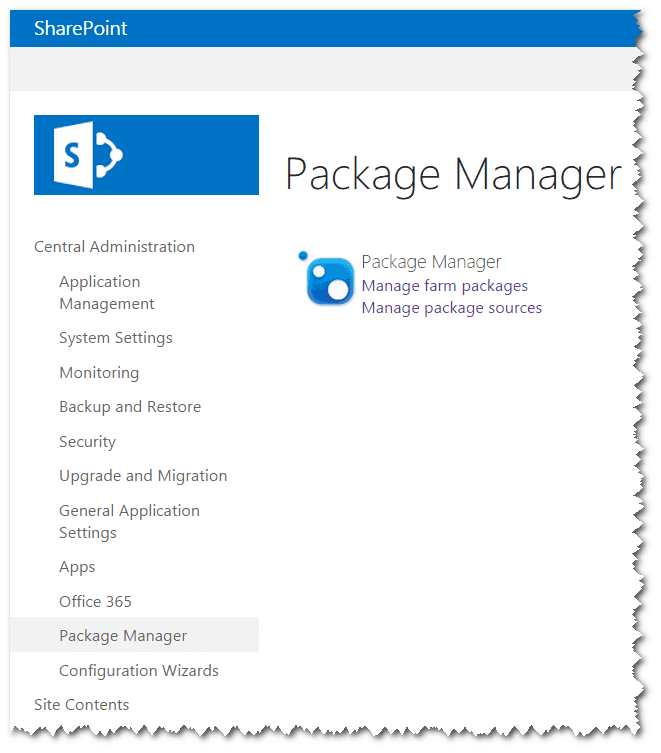Image resolution: width=661 pixels, height=753 pixels.
Task: Open Monitoring in left navigation
Action: (x=99, y=373)
